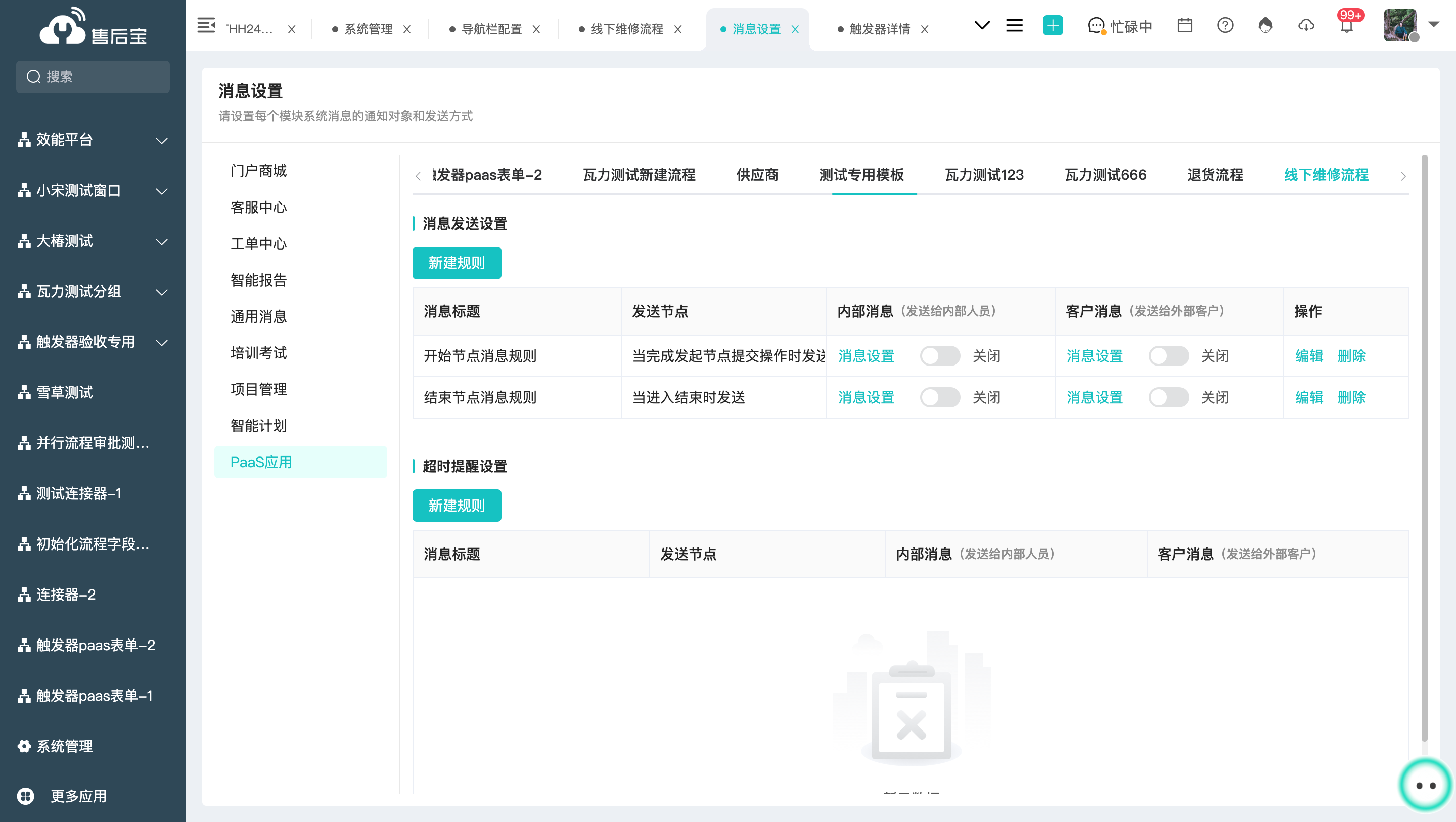The image size is (1456, 822).
Task: Close the 线下维修流程 top tab
Action: coord(677,29)
